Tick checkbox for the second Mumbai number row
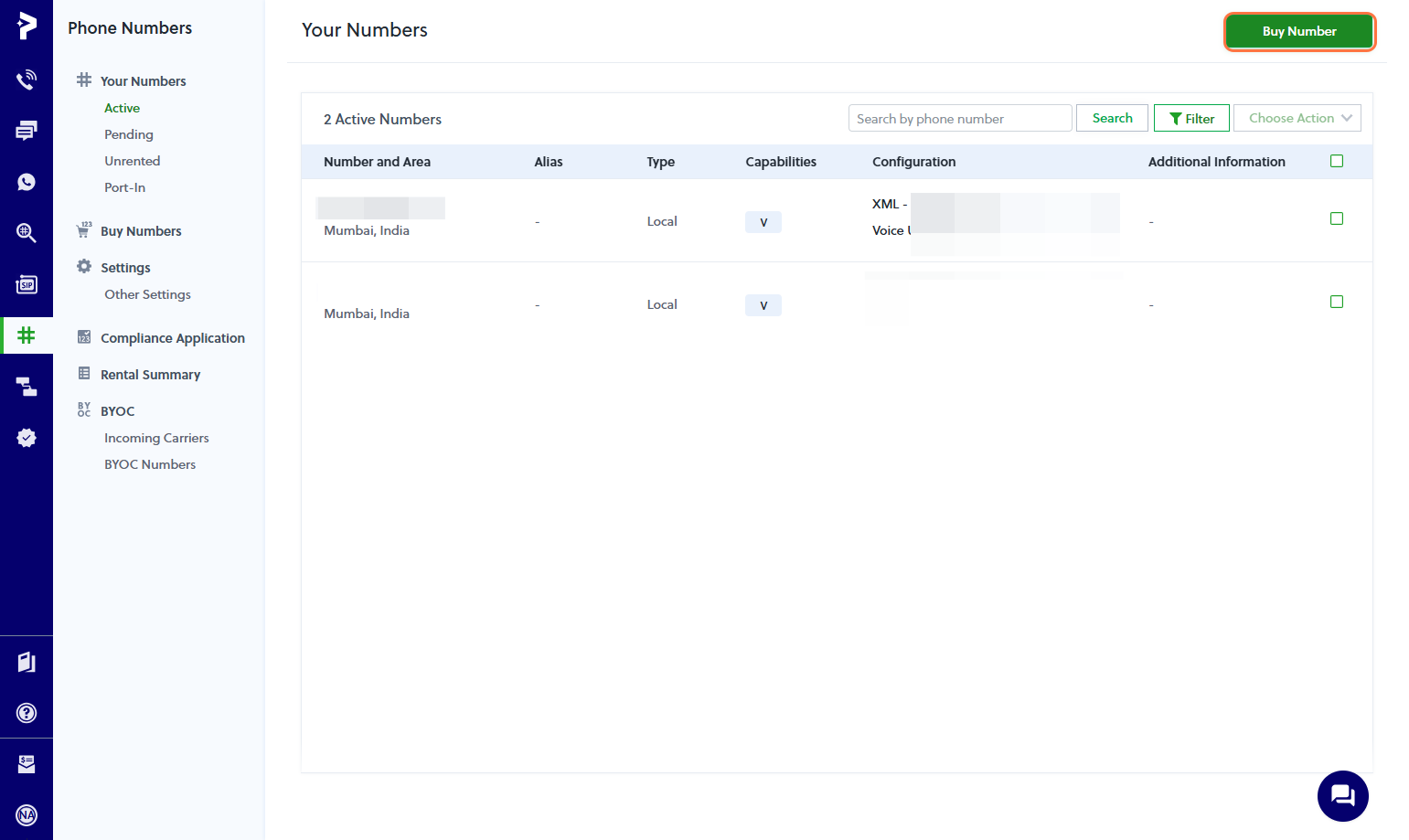This screenshot has height=840, width=1409. tap(1337, 302)
